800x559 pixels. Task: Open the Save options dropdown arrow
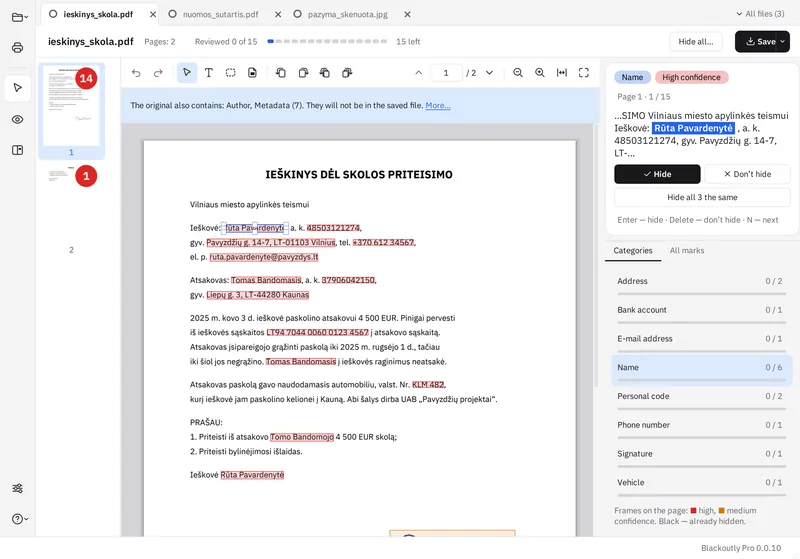783,41
